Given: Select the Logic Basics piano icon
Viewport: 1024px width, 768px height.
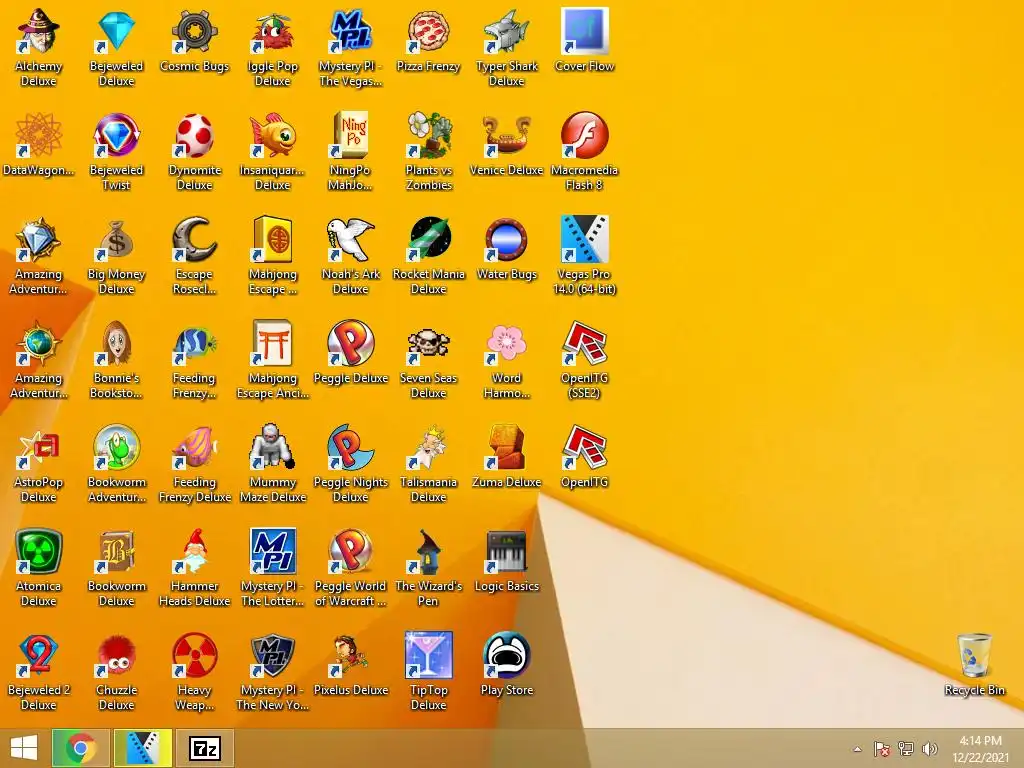Looking at the screenshot, I should (507, 551).
